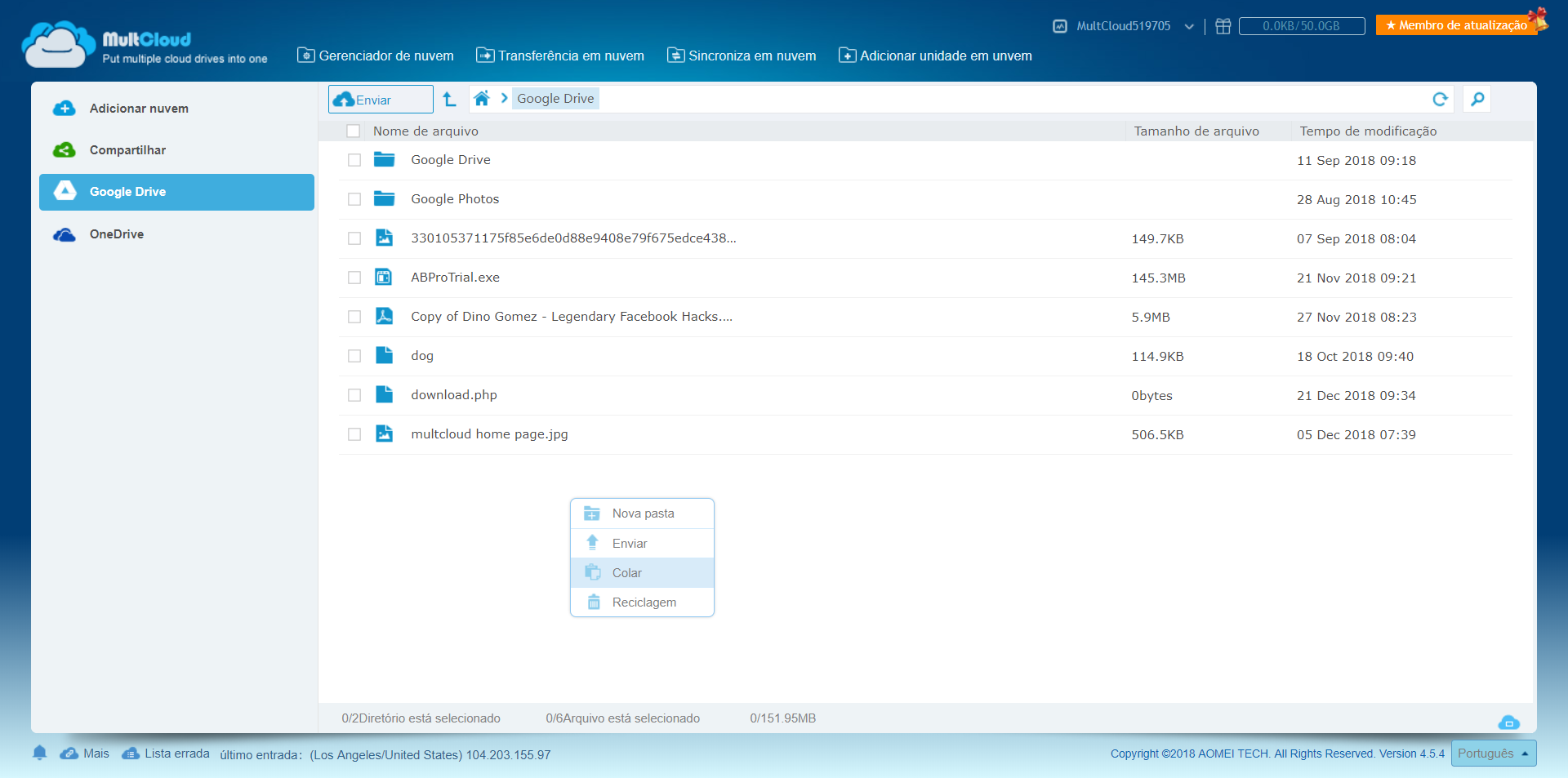The image size is (1568, 778).
Task: Sort by Nome de arquivo column header
Action: (x=425, y=131)
